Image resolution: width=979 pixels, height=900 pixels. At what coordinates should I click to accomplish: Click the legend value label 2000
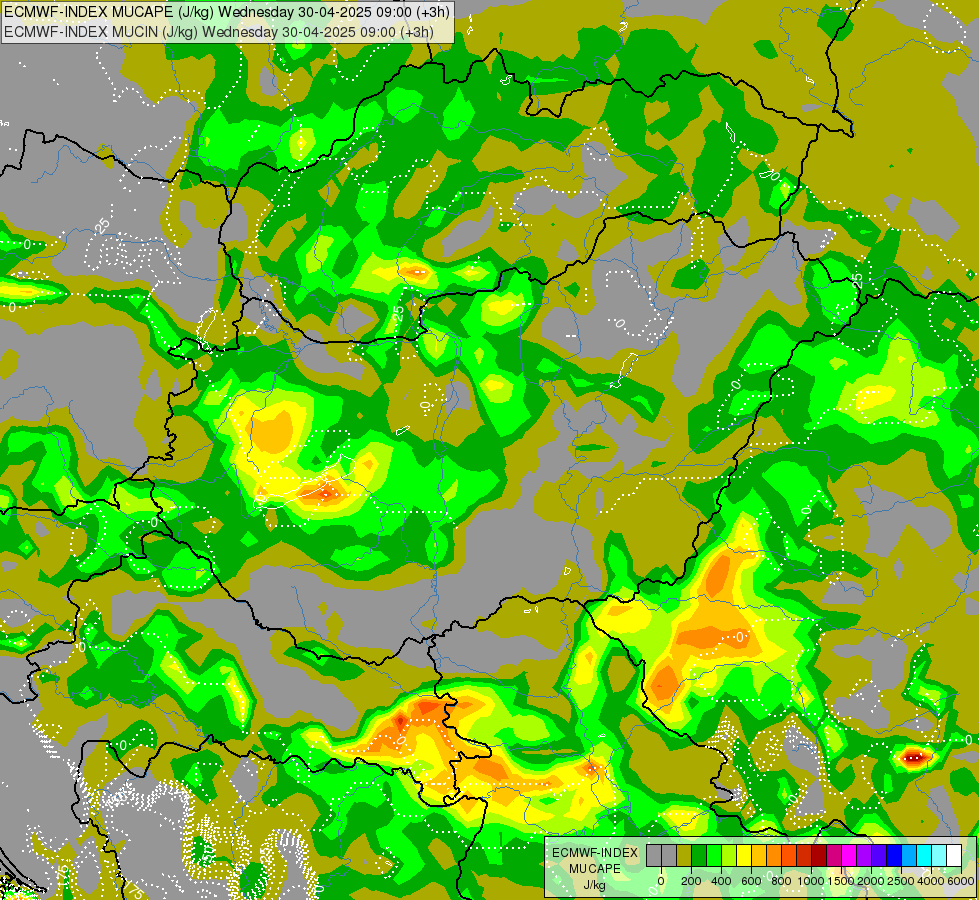point(871,881)
